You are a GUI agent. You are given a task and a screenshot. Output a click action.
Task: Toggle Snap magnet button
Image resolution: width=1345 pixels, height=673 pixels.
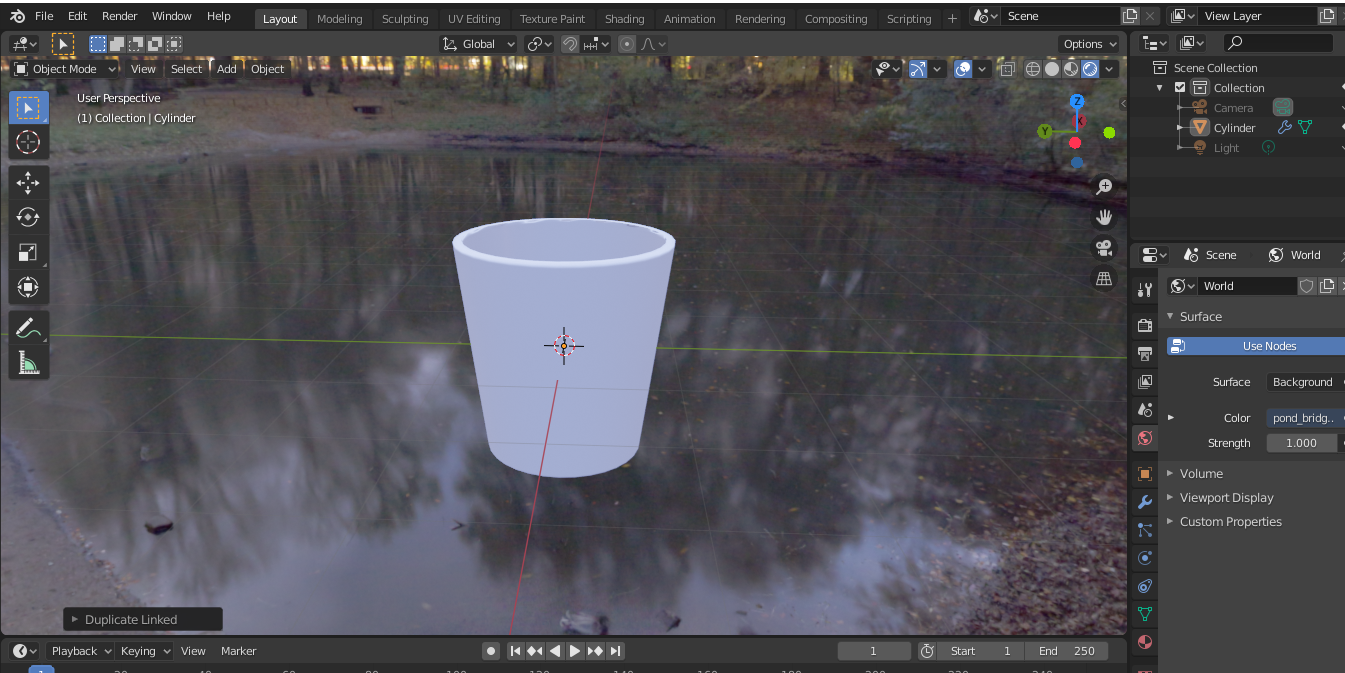[570, 44]
